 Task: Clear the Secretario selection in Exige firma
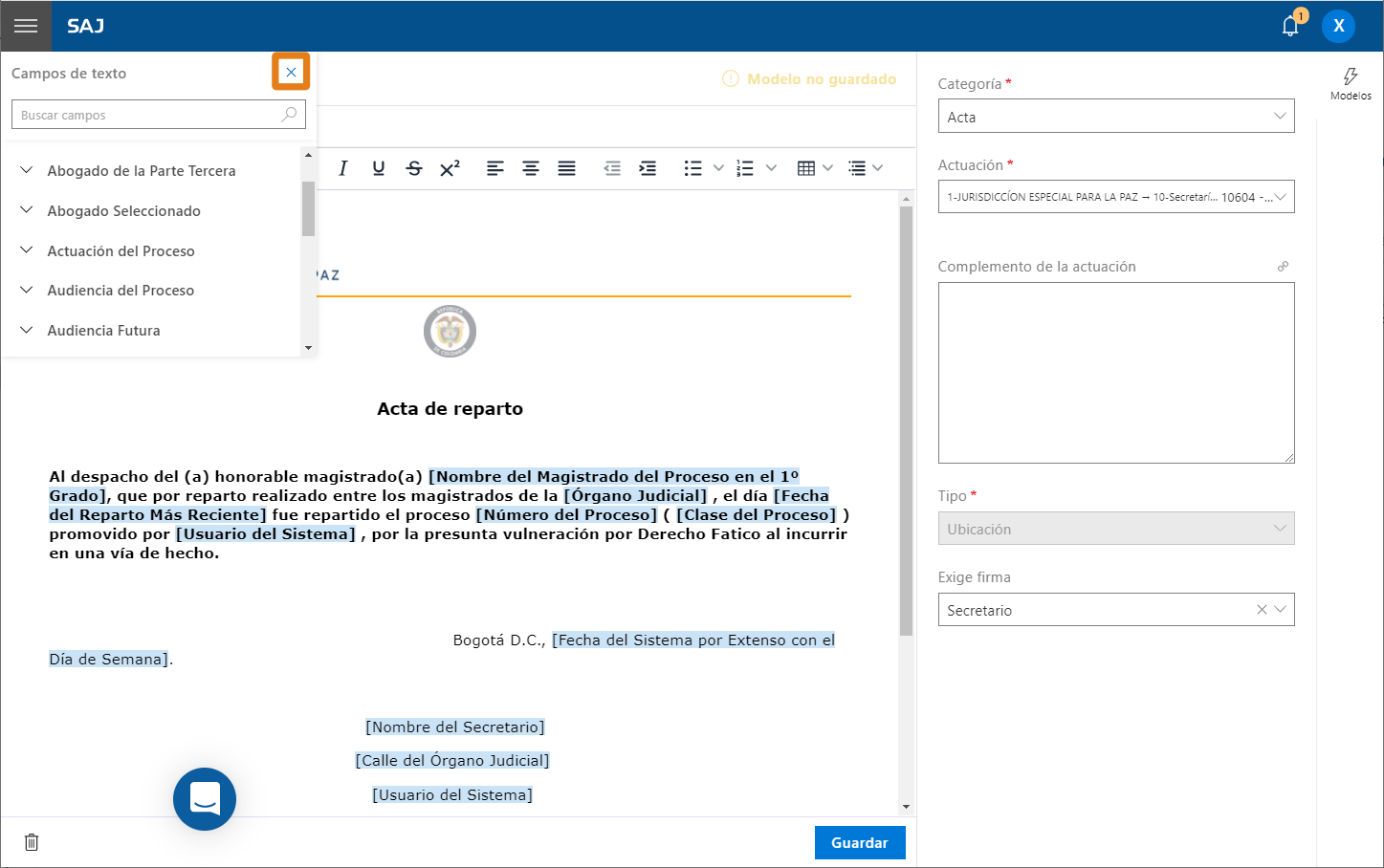point(1262,610)
